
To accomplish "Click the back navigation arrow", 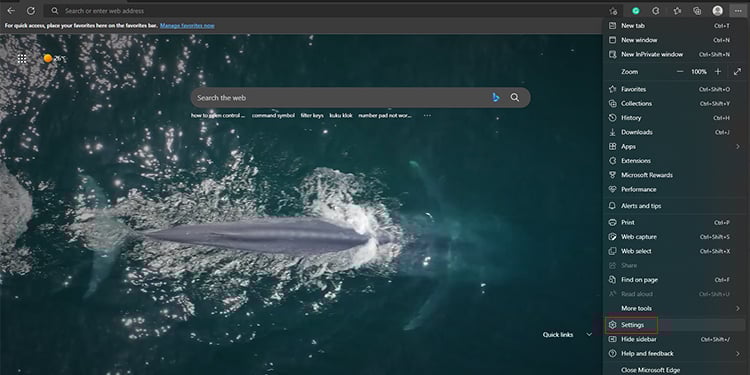I will pos(11,11).
